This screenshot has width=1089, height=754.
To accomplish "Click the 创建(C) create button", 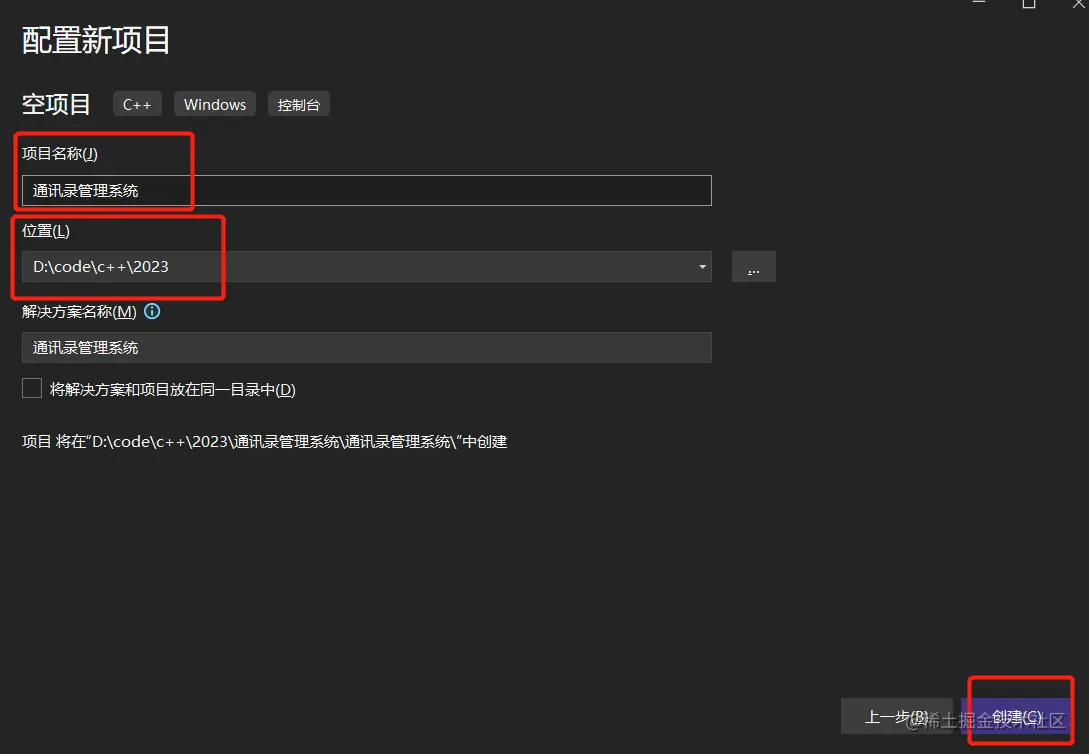I will (1016, 717).
